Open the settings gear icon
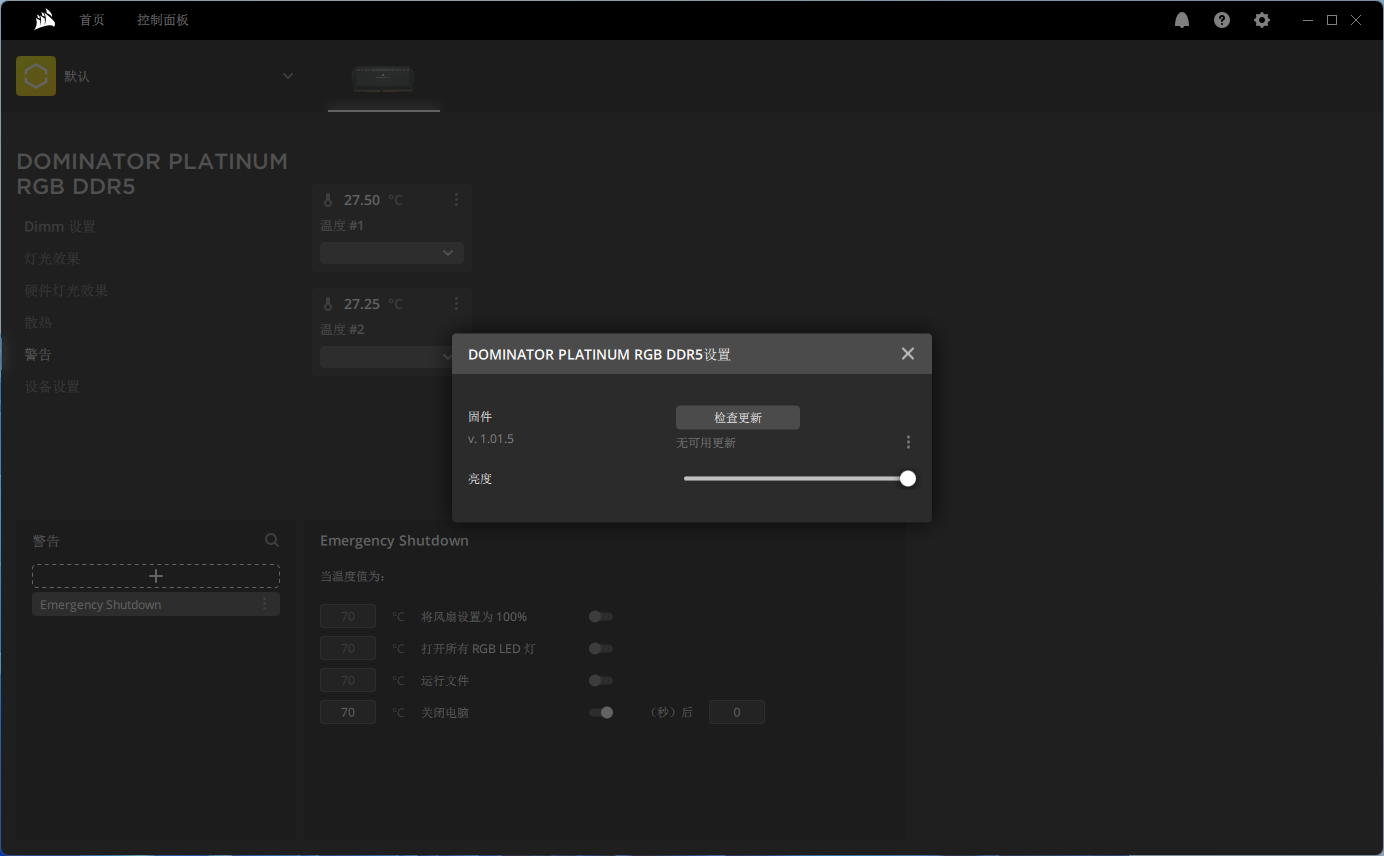This screenshot has height=856, width=1384. 1262,20
